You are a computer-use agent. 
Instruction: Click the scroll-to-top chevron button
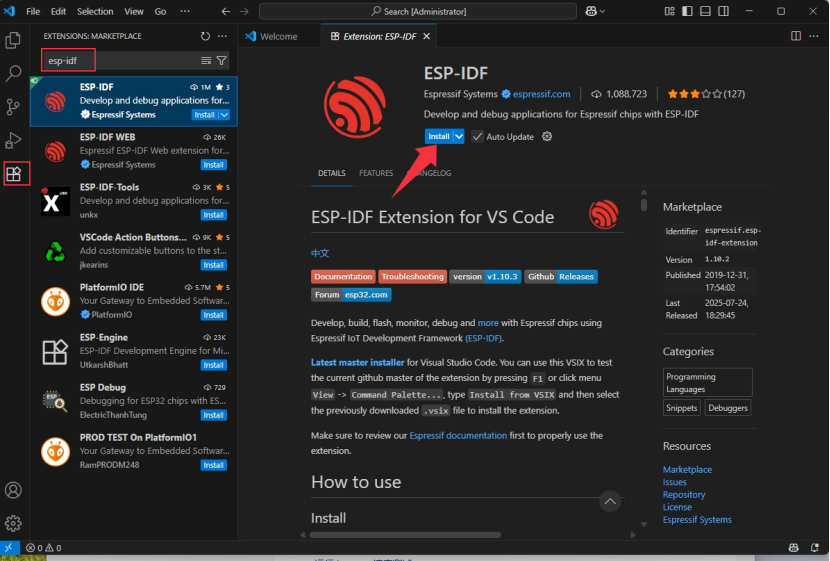tap(610, 501)
